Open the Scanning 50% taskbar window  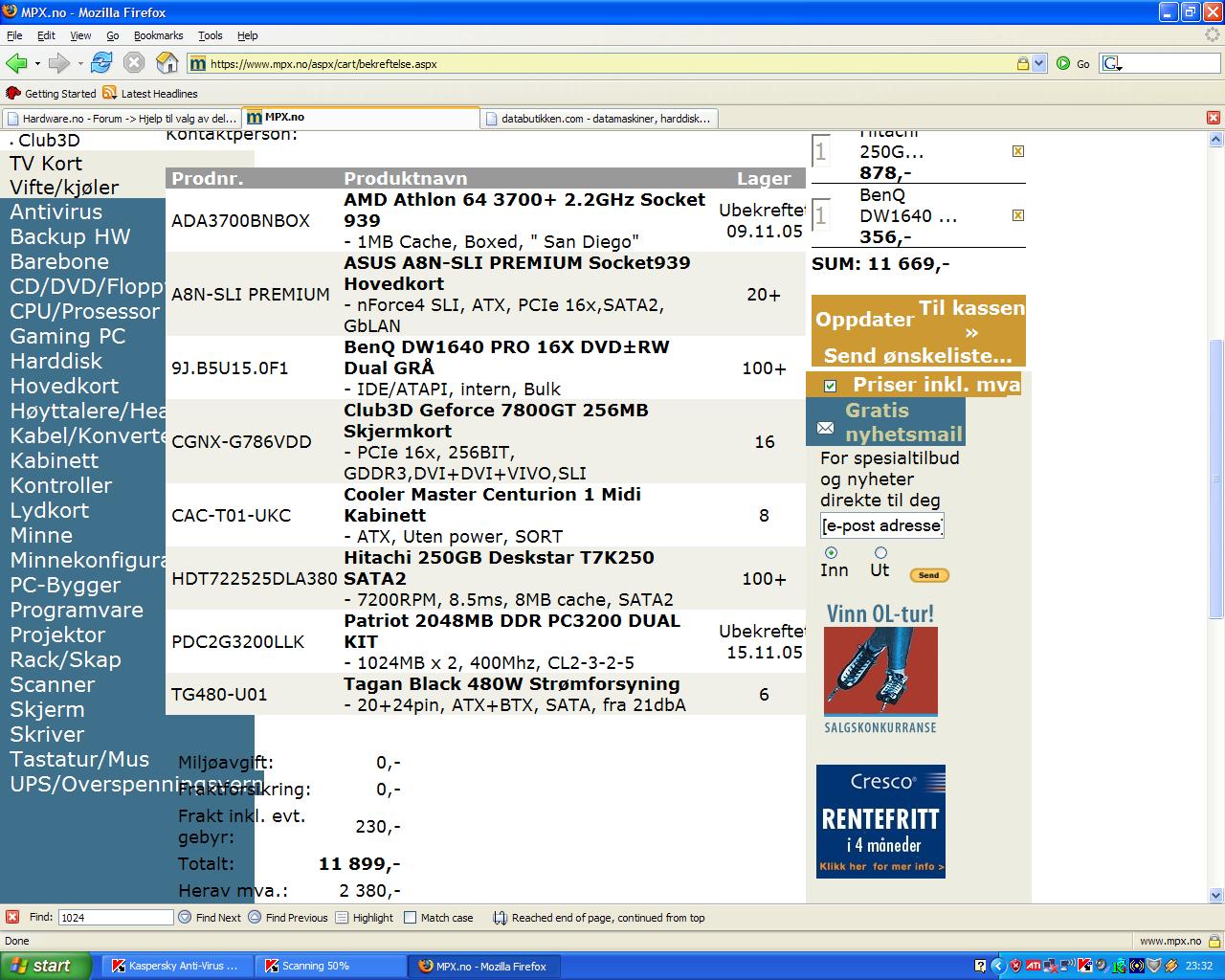(x=330, y=966)
